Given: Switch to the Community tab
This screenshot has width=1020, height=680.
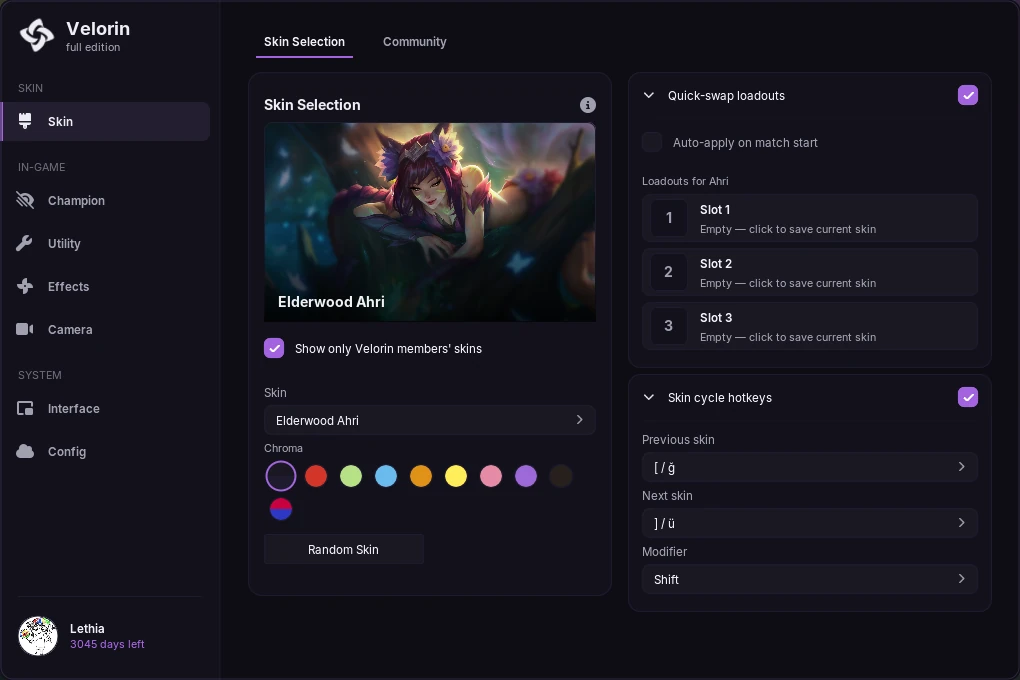Looking at the screenshot, I should (414, 42).
